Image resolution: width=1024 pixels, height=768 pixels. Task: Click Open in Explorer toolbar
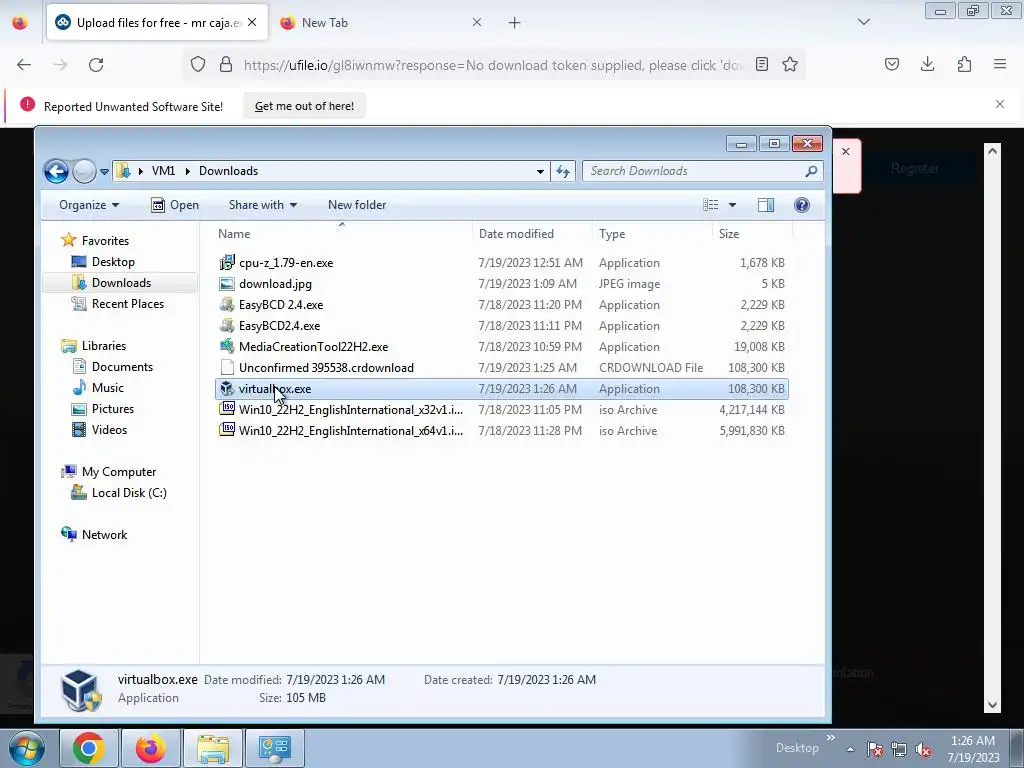pyautogui.click(x=175, y=205)
